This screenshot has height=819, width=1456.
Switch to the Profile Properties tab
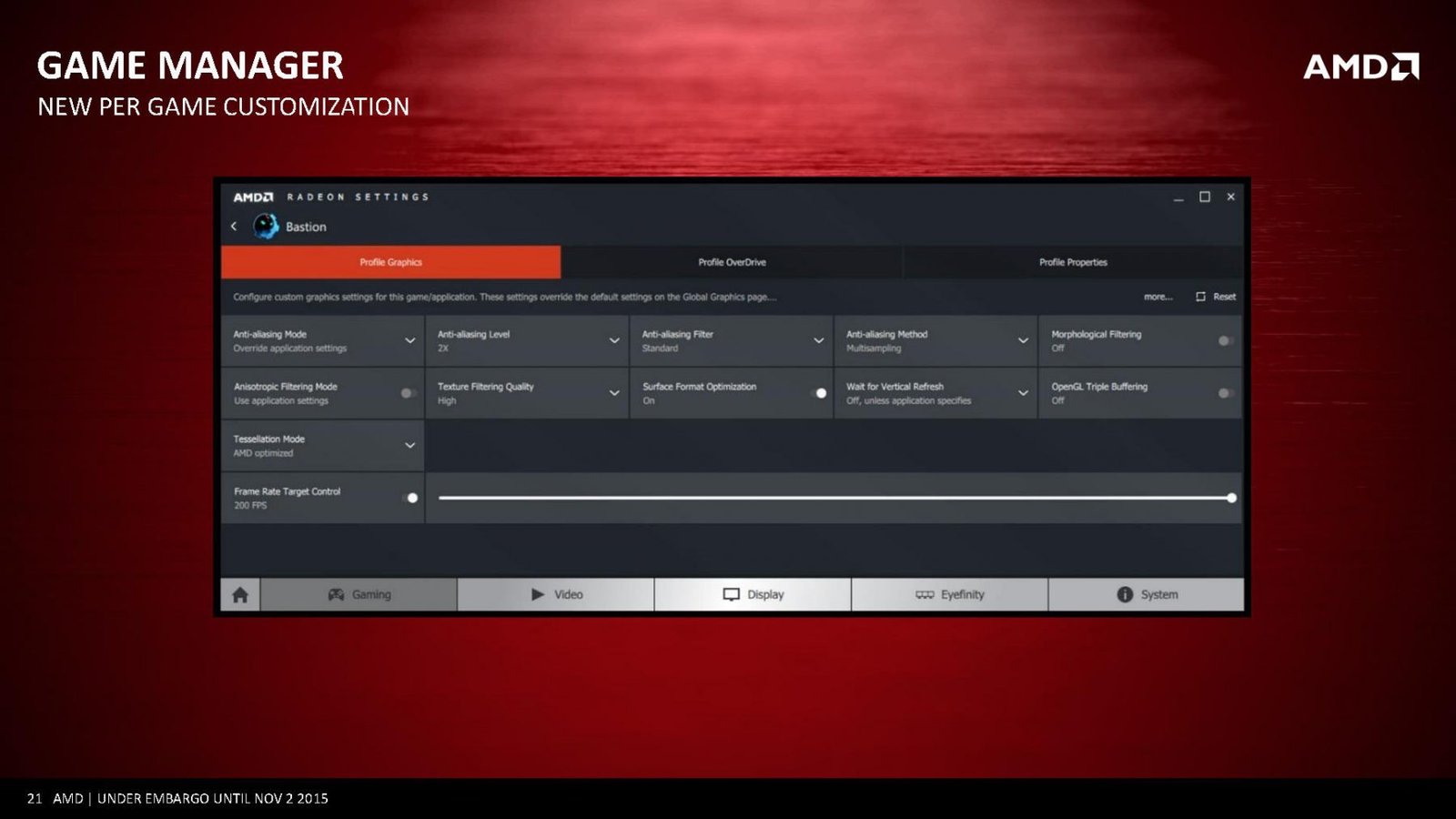pyautogui.click(x=1073, y=262)
